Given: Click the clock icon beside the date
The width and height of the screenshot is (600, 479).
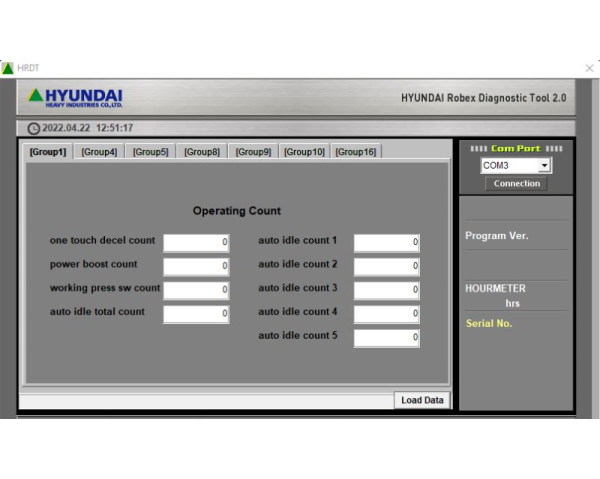Looking at the screenshot, I should 34,129.
